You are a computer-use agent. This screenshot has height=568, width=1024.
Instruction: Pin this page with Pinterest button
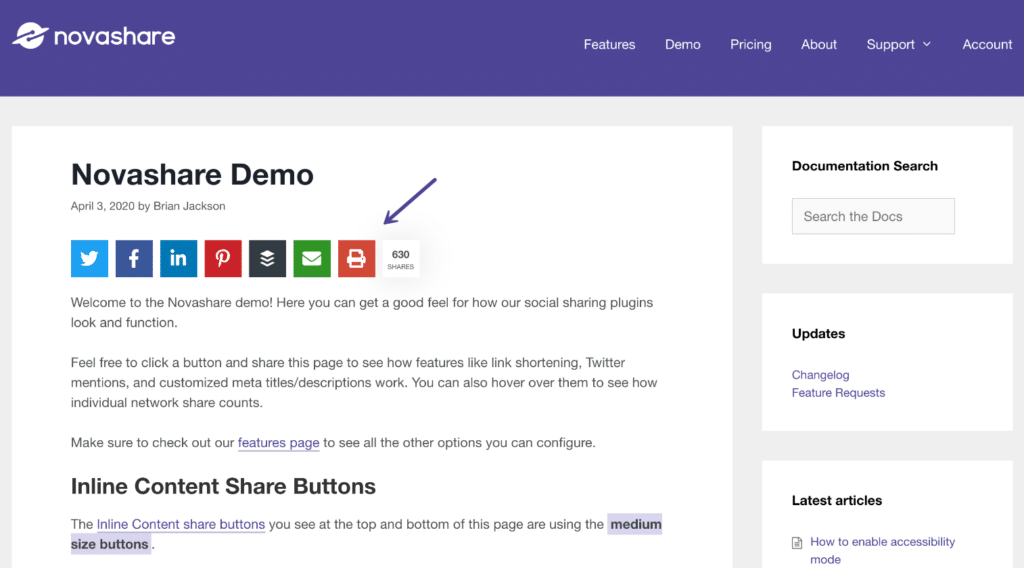point(223,259)
